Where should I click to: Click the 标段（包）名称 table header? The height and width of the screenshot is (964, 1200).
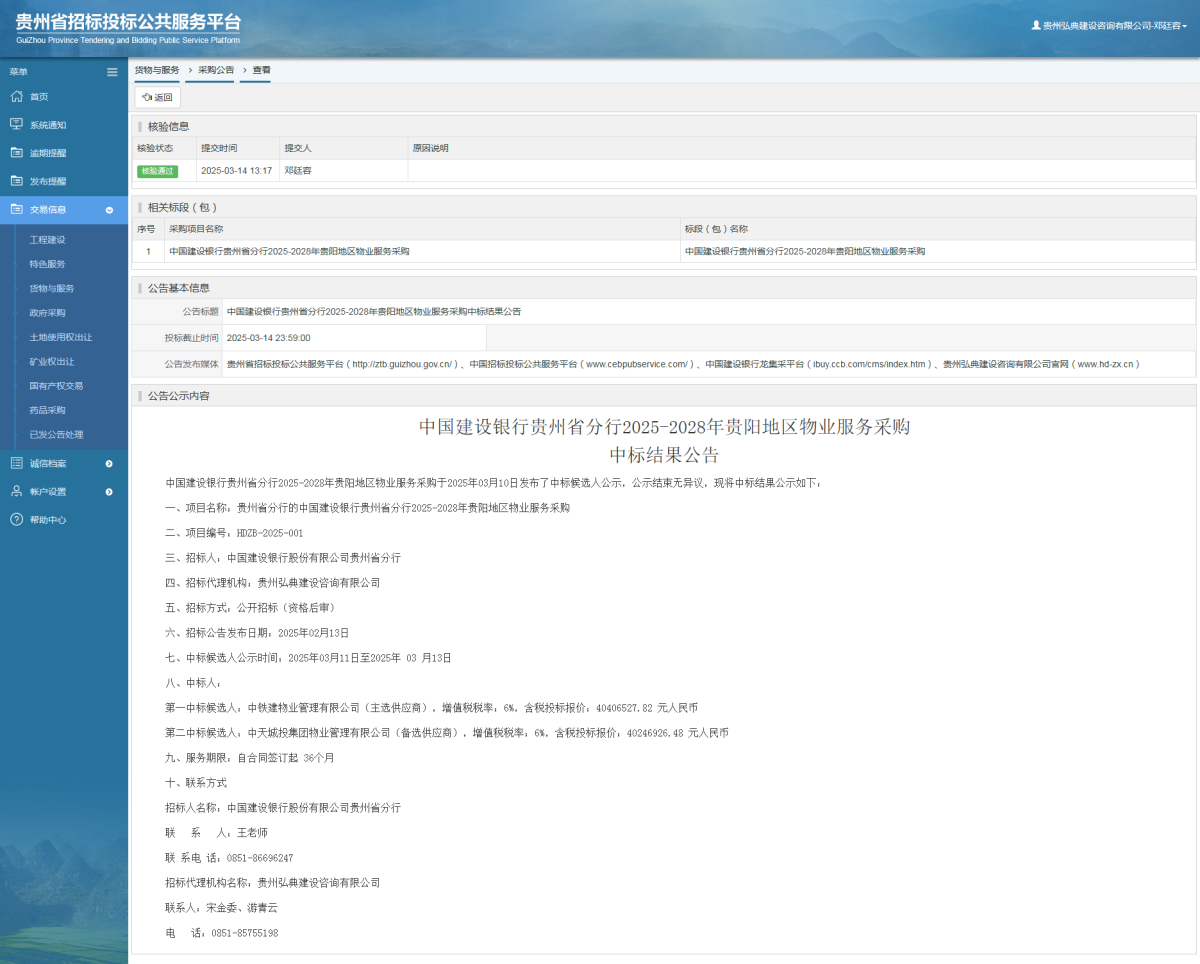720,228
